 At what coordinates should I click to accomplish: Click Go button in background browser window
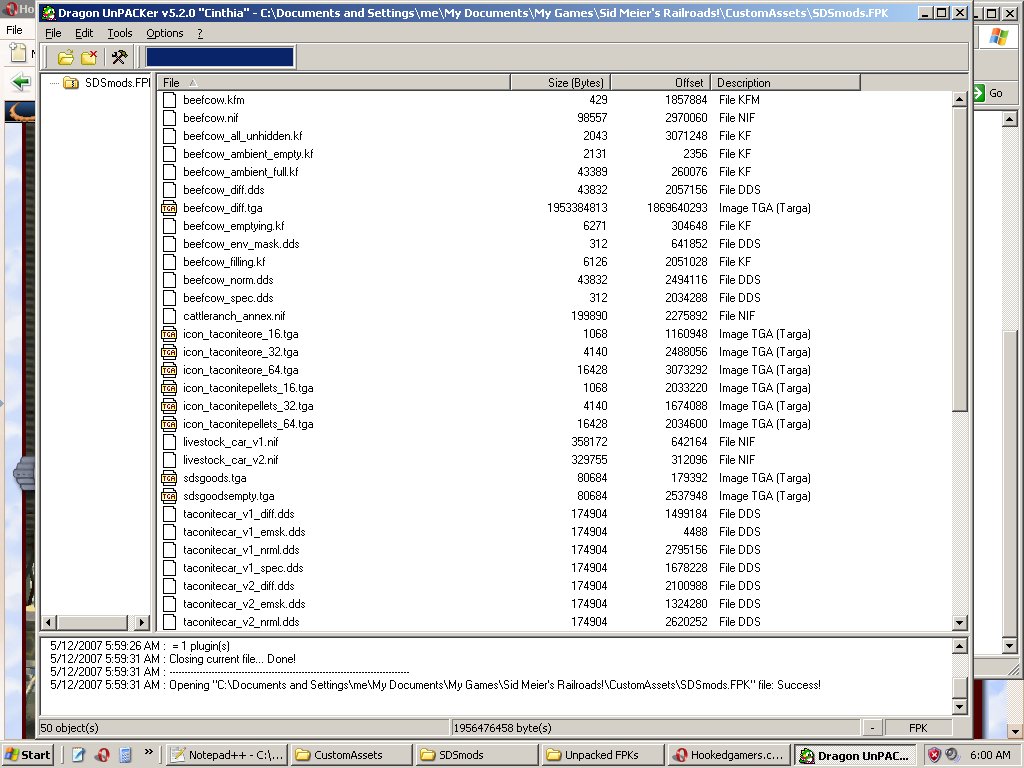pyautogui.click(x=988, y=93)
